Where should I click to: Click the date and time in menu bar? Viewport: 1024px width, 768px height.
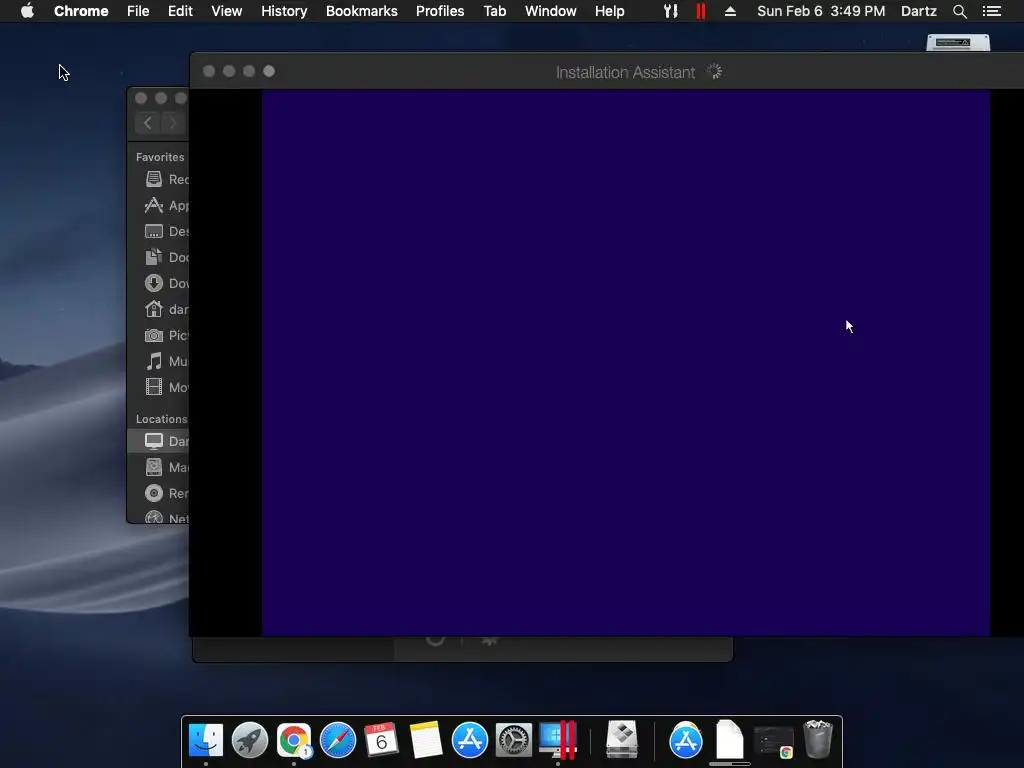tap(821, 11)
